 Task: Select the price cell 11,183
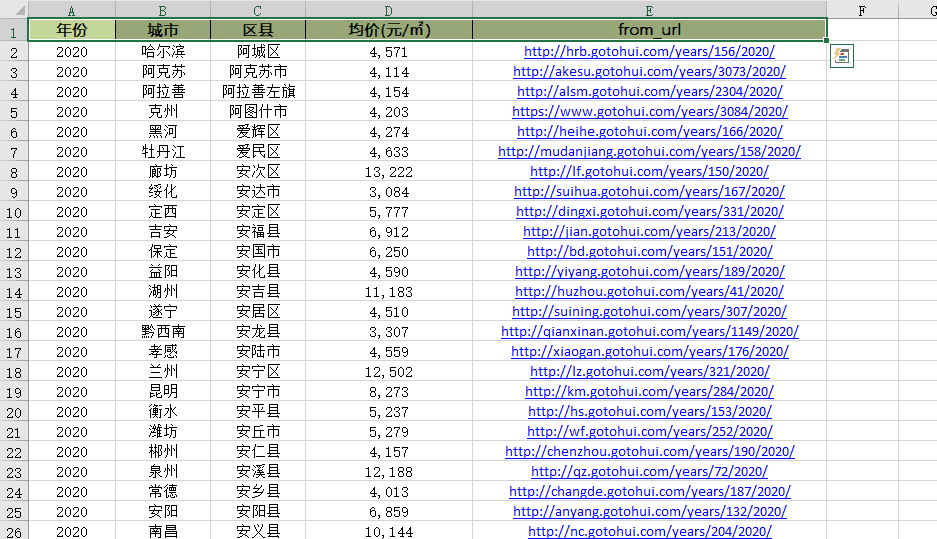point(389,292)
